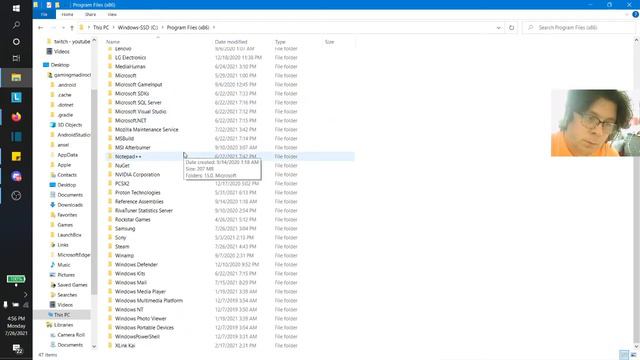Expand address bar history dropdown
This screenshot has width=640, height=360.
pyautogui.click(x=498, y=27)
